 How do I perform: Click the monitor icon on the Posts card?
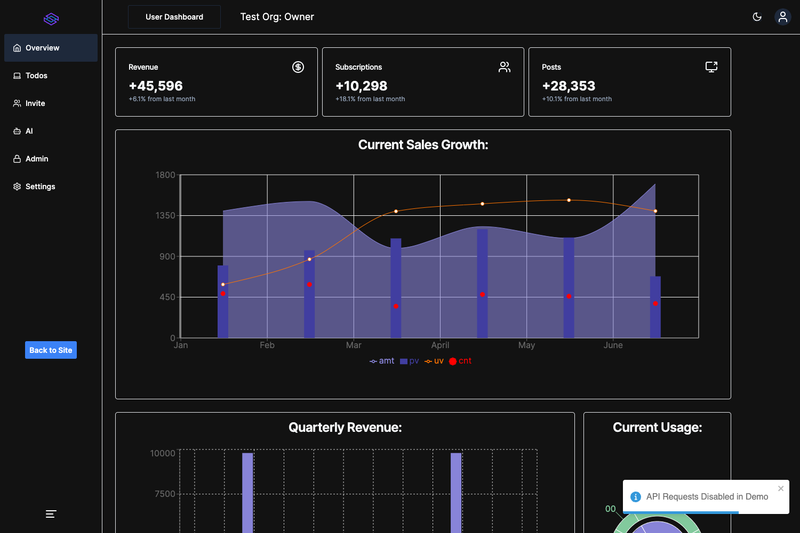711,67
